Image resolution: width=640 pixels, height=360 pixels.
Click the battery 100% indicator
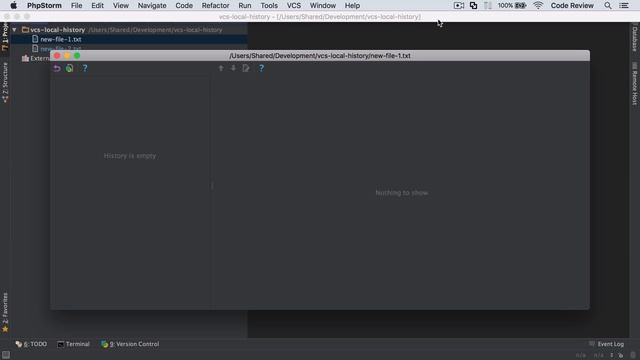point(512,6)
